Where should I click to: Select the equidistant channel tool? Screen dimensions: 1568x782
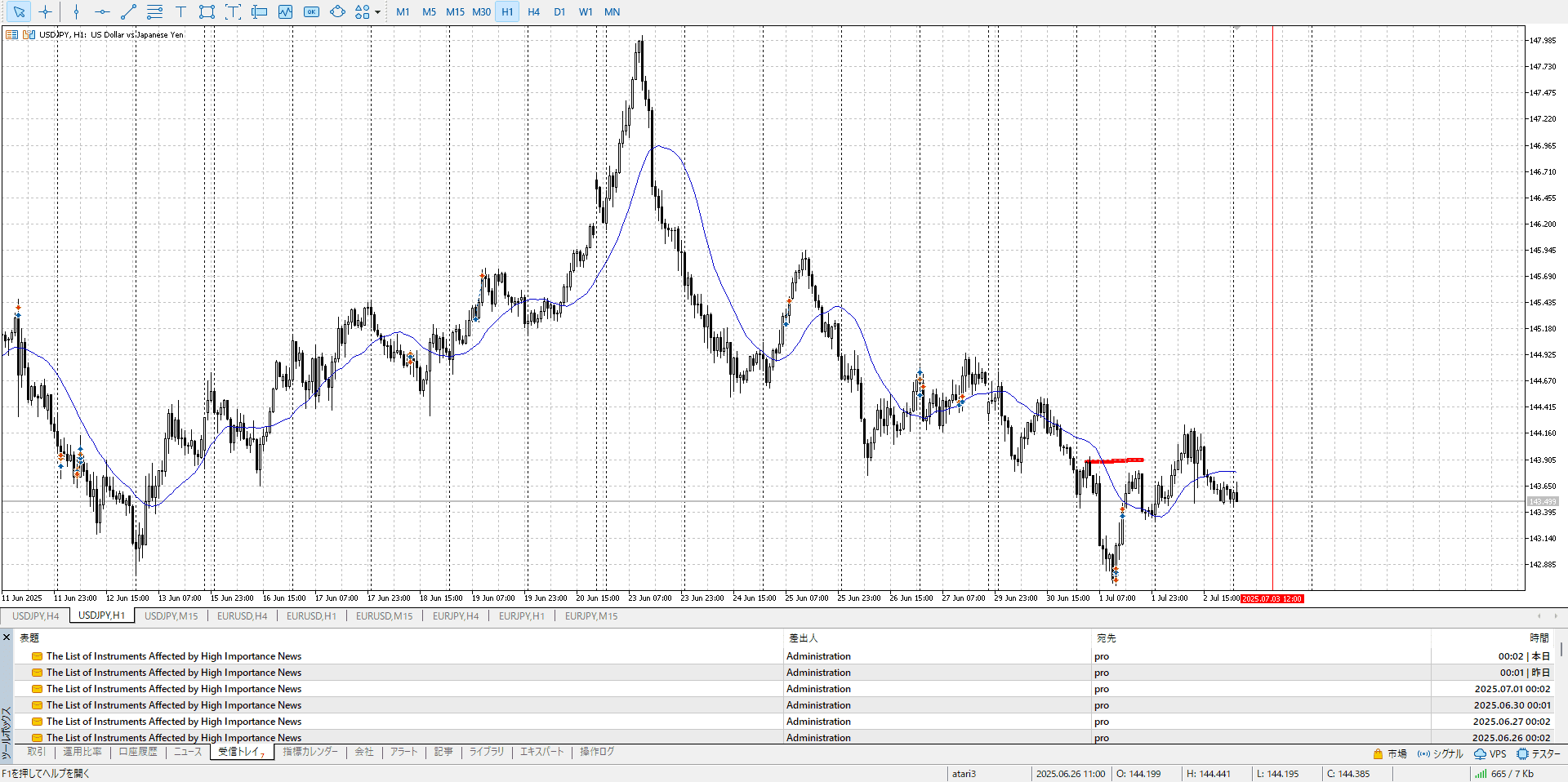pos(154,12)
